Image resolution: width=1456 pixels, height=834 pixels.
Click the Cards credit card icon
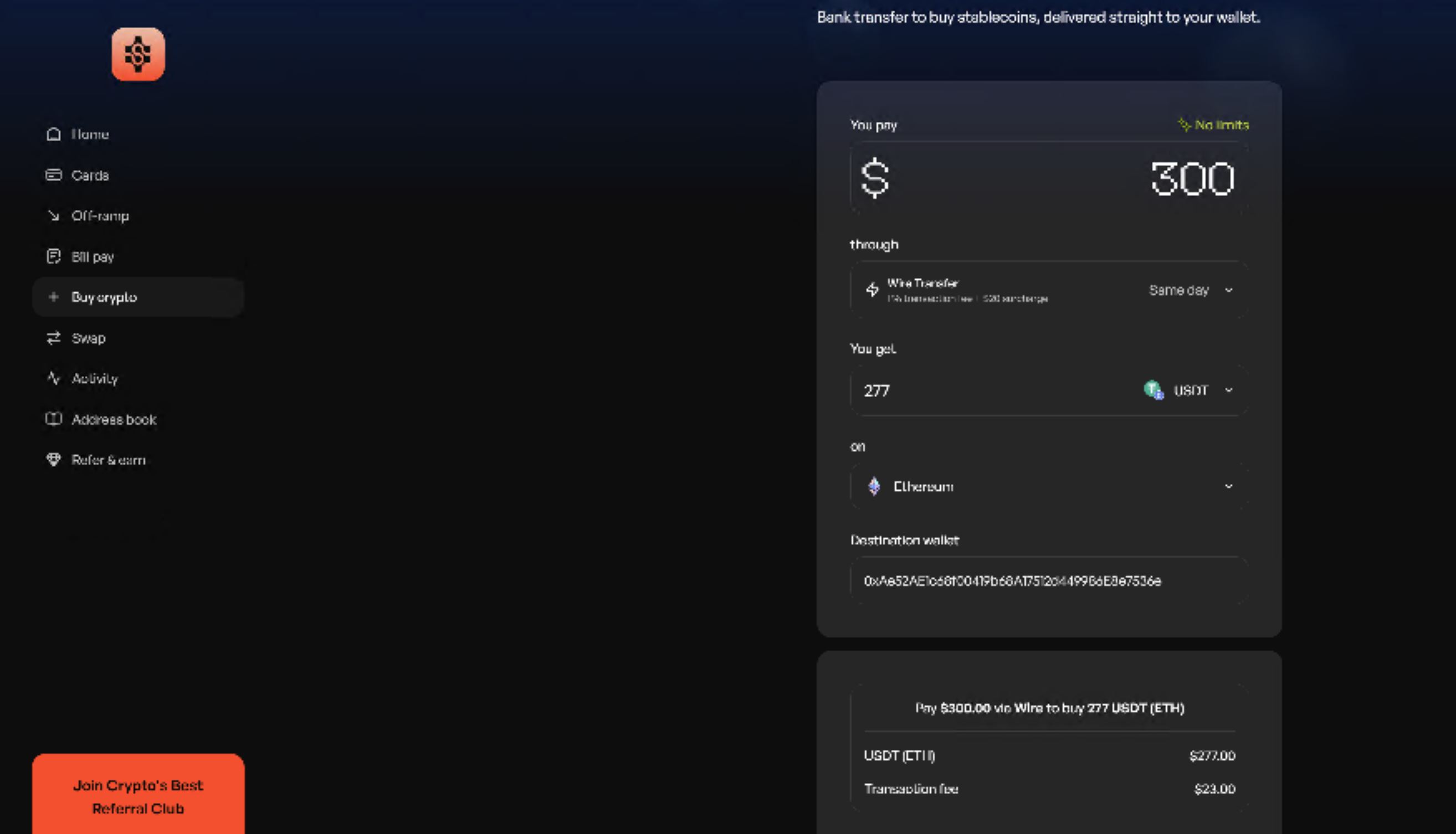[53, 174]
